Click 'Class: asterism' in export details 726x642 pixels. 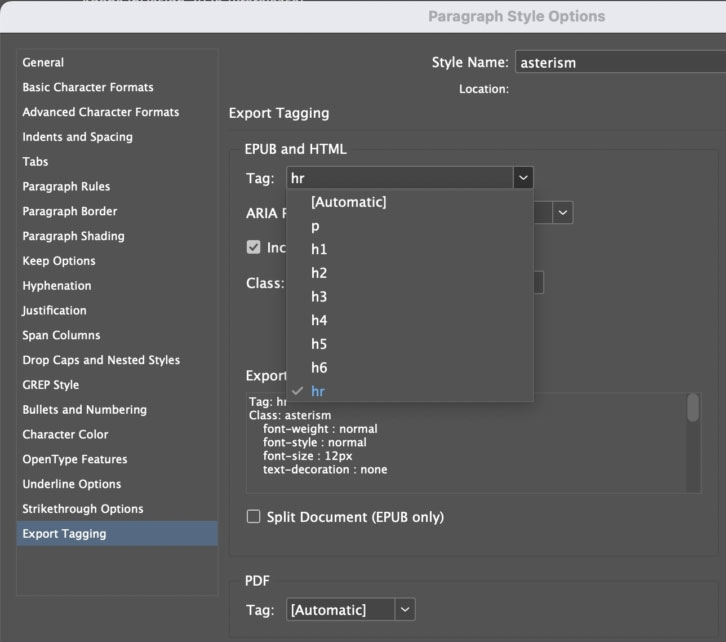coord(290,415)
